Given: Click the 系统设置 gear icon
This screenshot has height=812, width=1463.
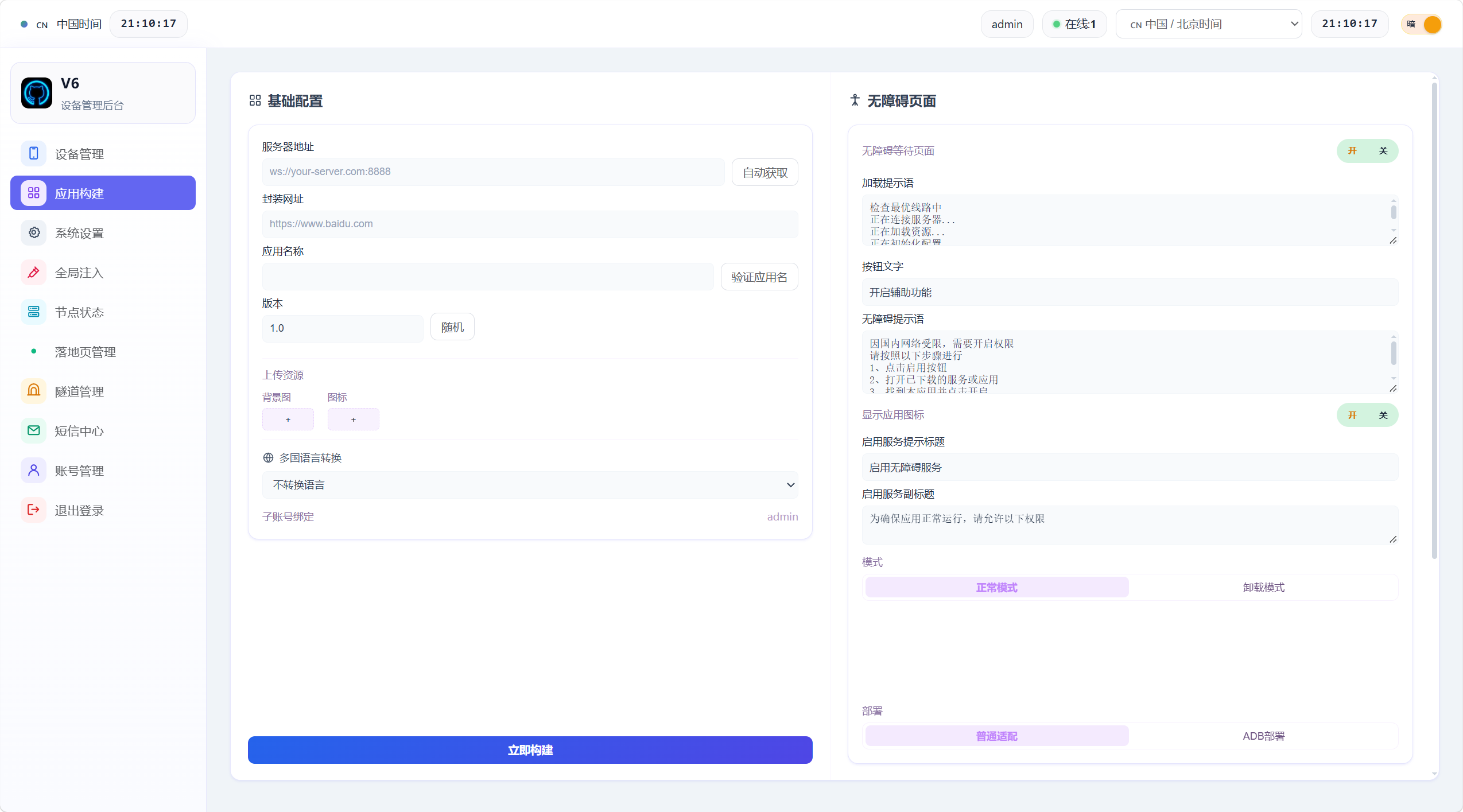Looking at the screenshot, I should 34,233.
